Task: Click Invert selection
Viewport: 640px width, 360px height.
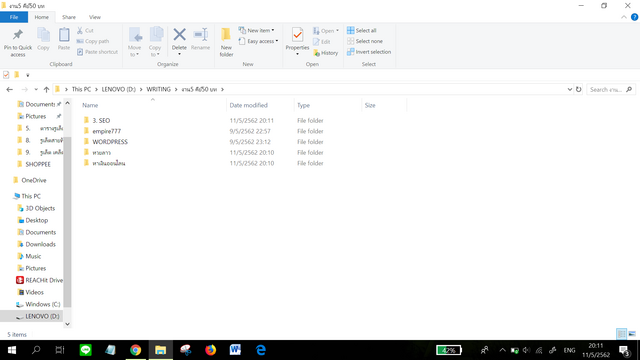Action: [369, 52]
